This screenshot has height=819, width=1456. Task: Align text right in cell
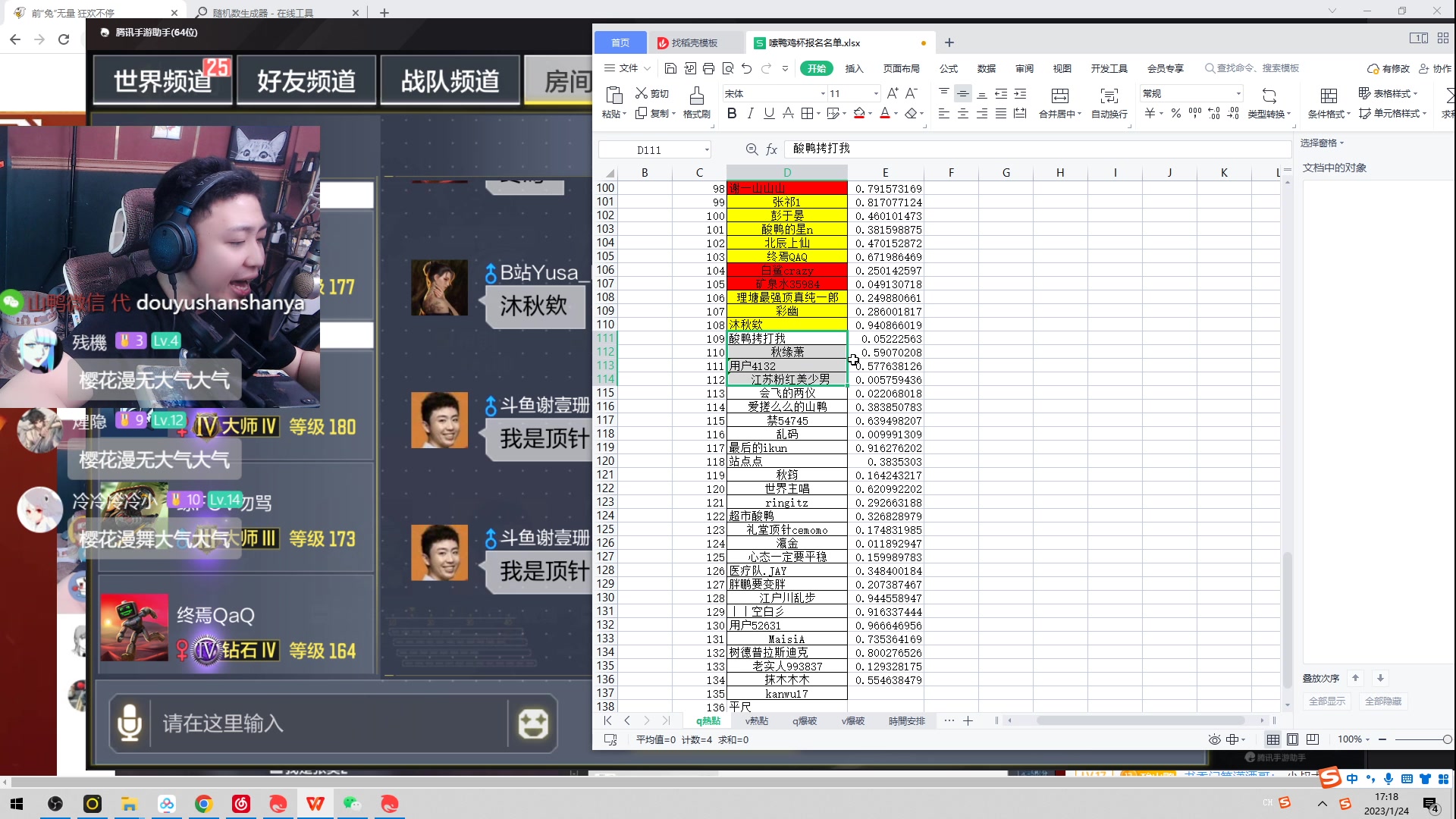(x=982, y=113)
